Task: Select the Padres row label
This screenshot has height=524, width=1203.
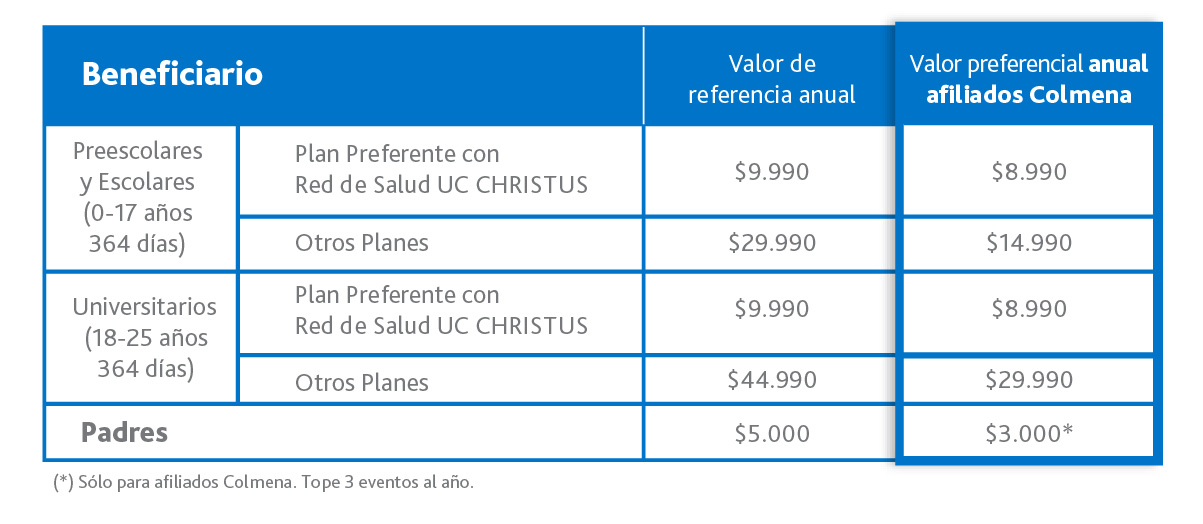Action: coord(124,433)
